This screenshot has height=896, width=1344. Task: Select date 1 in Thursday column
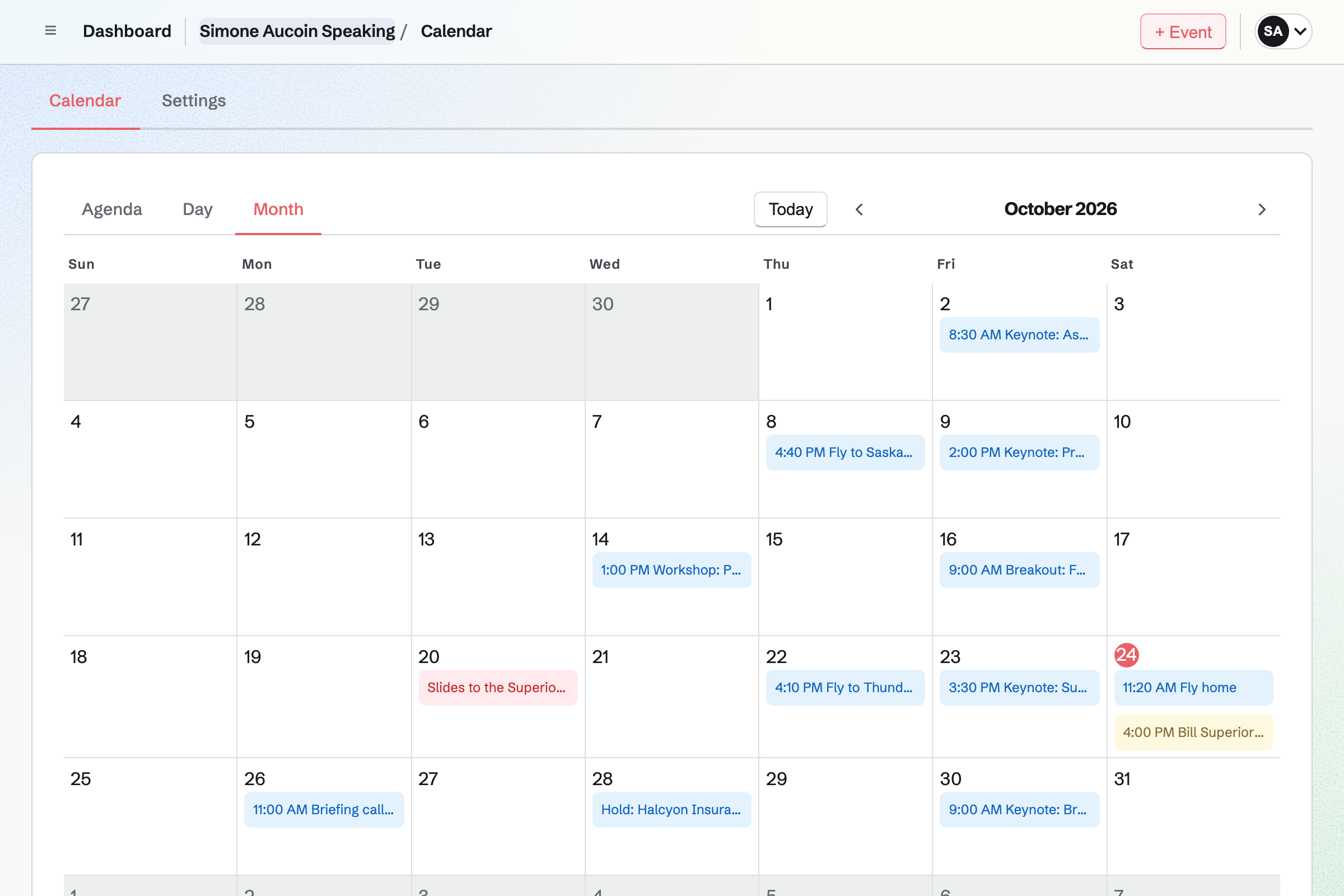(769, 304)
